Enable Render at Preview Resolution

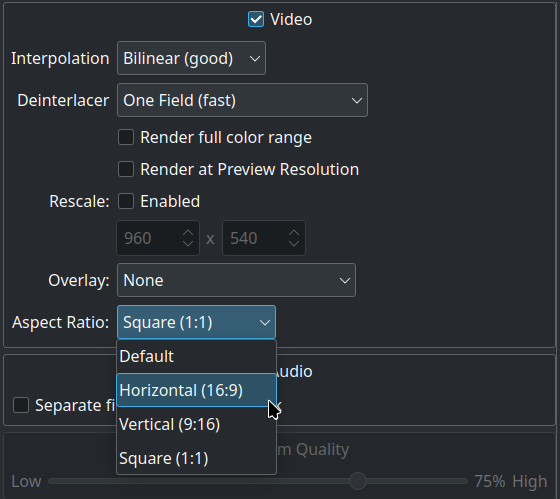pyautogui.click(x=126, y=169)
